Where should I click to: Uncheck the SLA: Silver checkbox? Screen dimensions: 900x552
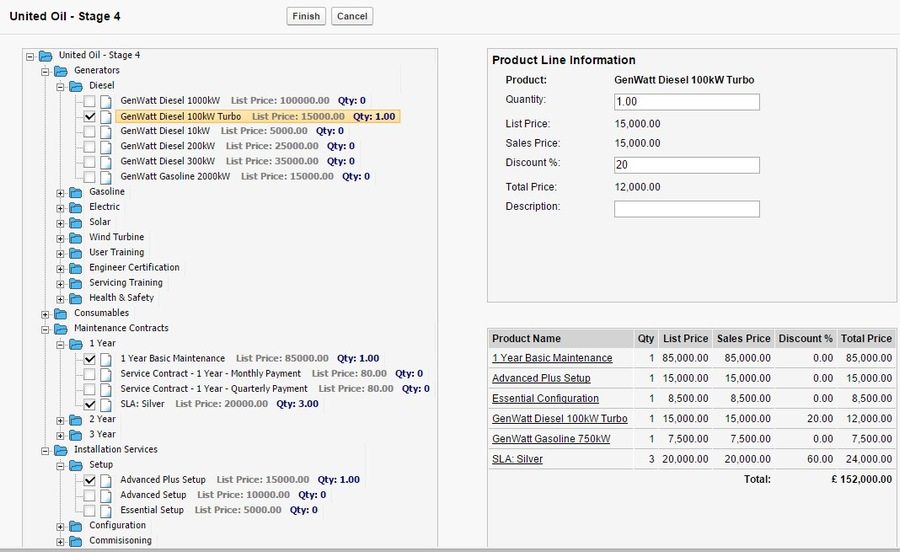[90, 404]
